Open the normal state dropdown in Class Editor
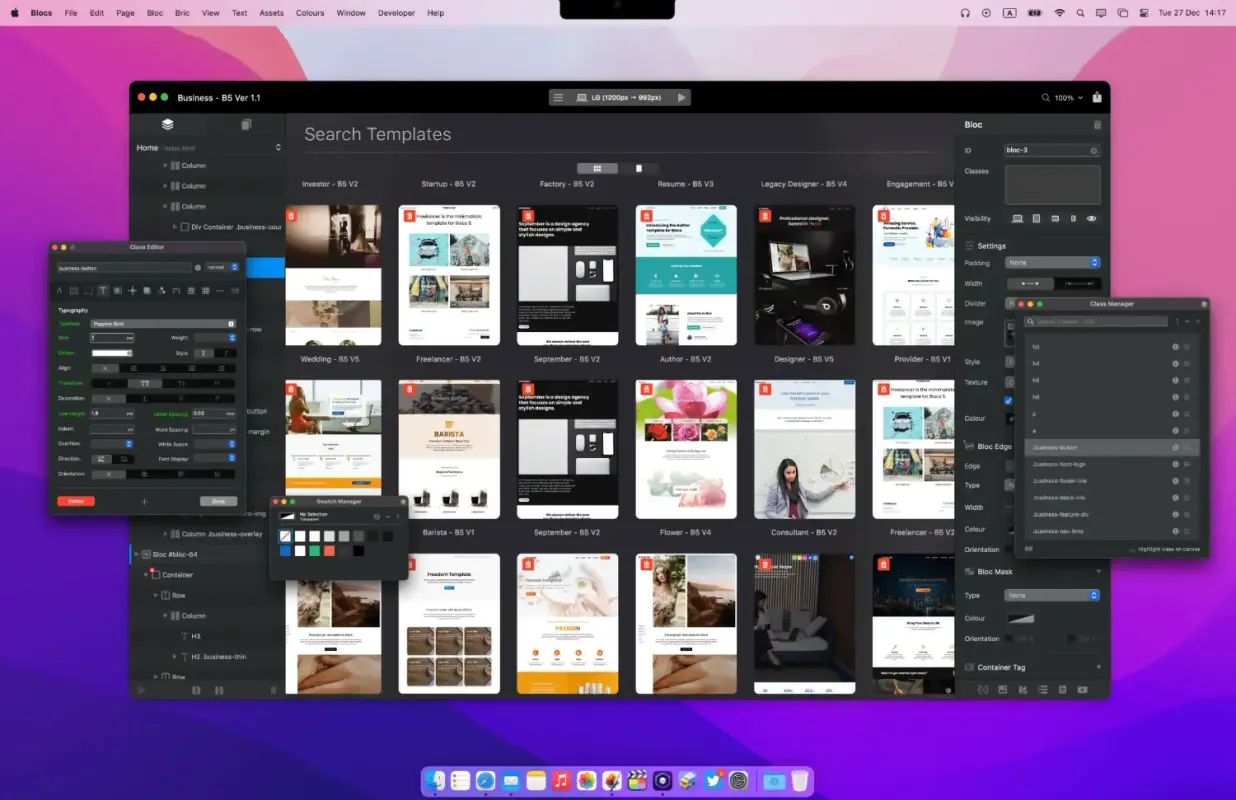The width and height of the screenshot is (1236, 800). (x=222, y=268)
